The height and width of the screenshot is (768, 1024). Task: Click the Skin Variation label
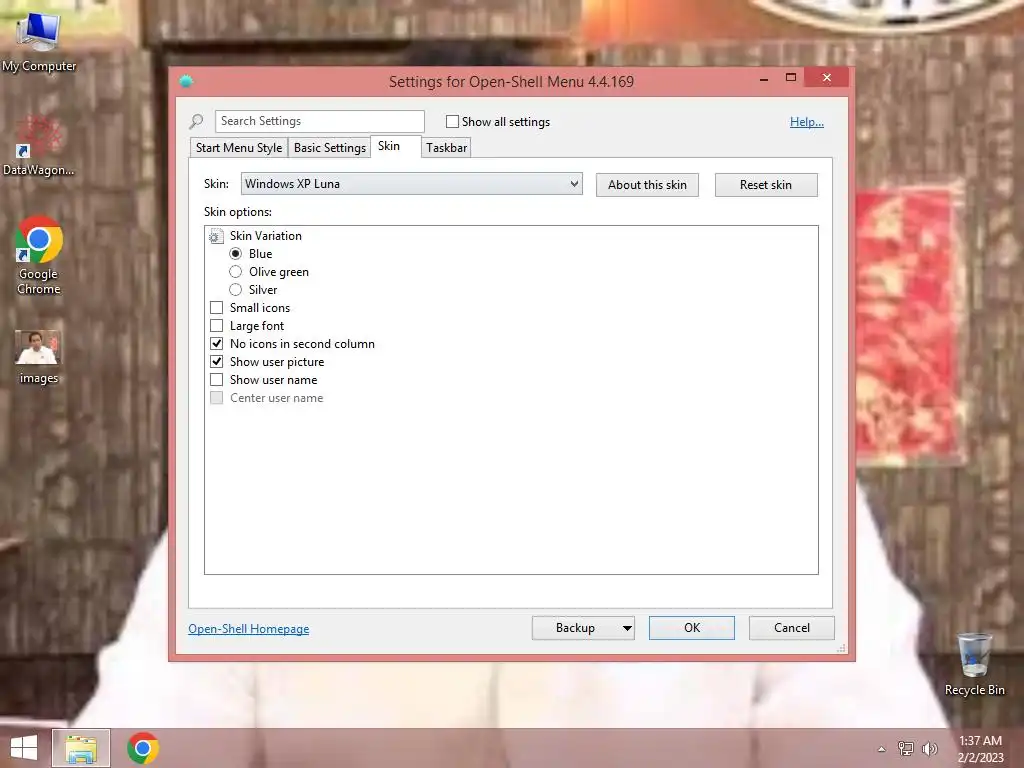[266, 236]
